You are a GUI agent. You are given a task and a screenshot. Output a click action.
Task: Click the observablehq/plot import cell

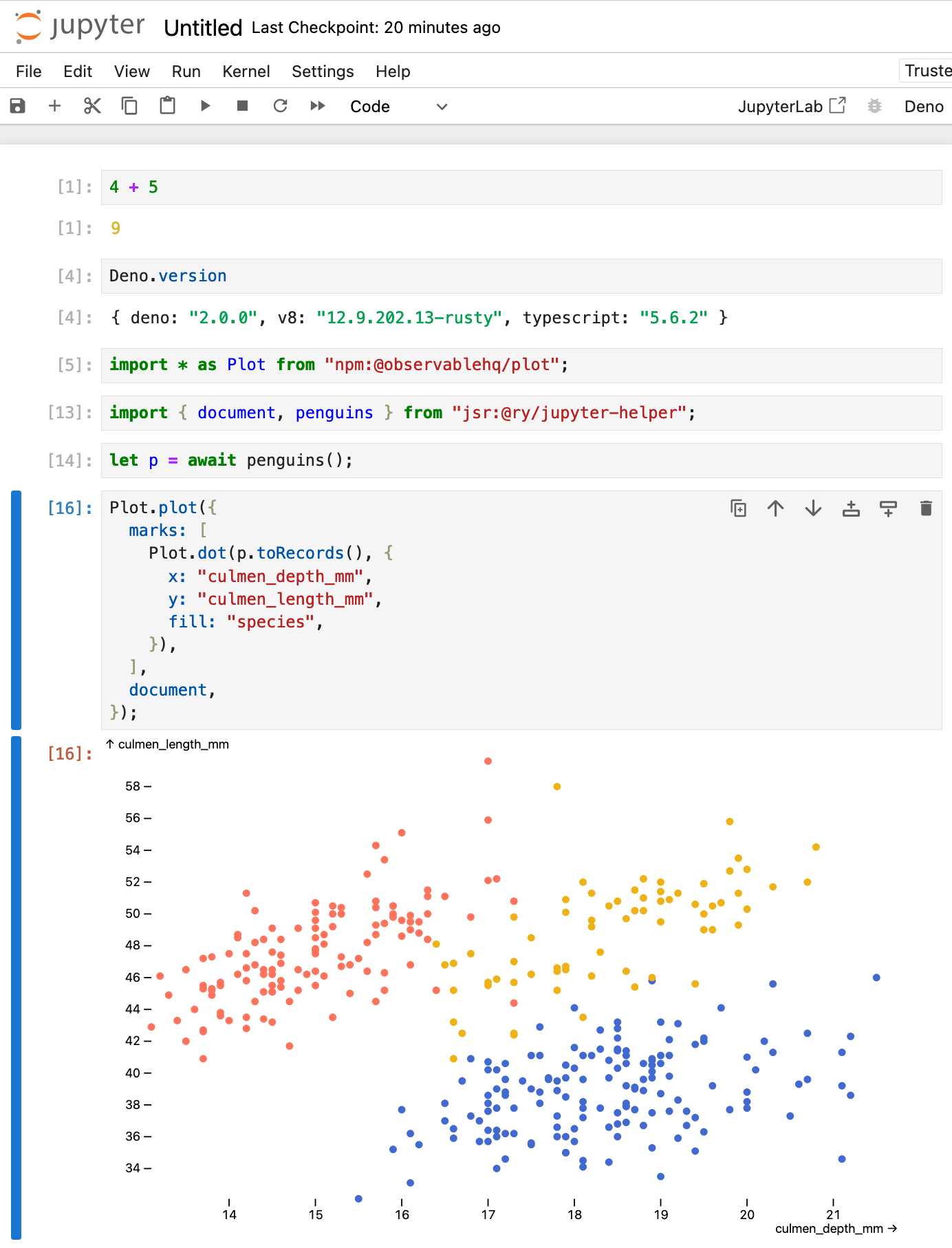(x=521, y=365)
